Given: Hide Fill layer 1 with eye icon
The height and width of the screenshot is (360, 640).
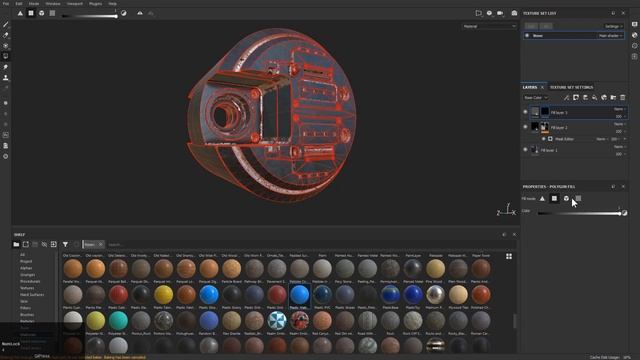Looking at the screenshot, I should 526,150.
